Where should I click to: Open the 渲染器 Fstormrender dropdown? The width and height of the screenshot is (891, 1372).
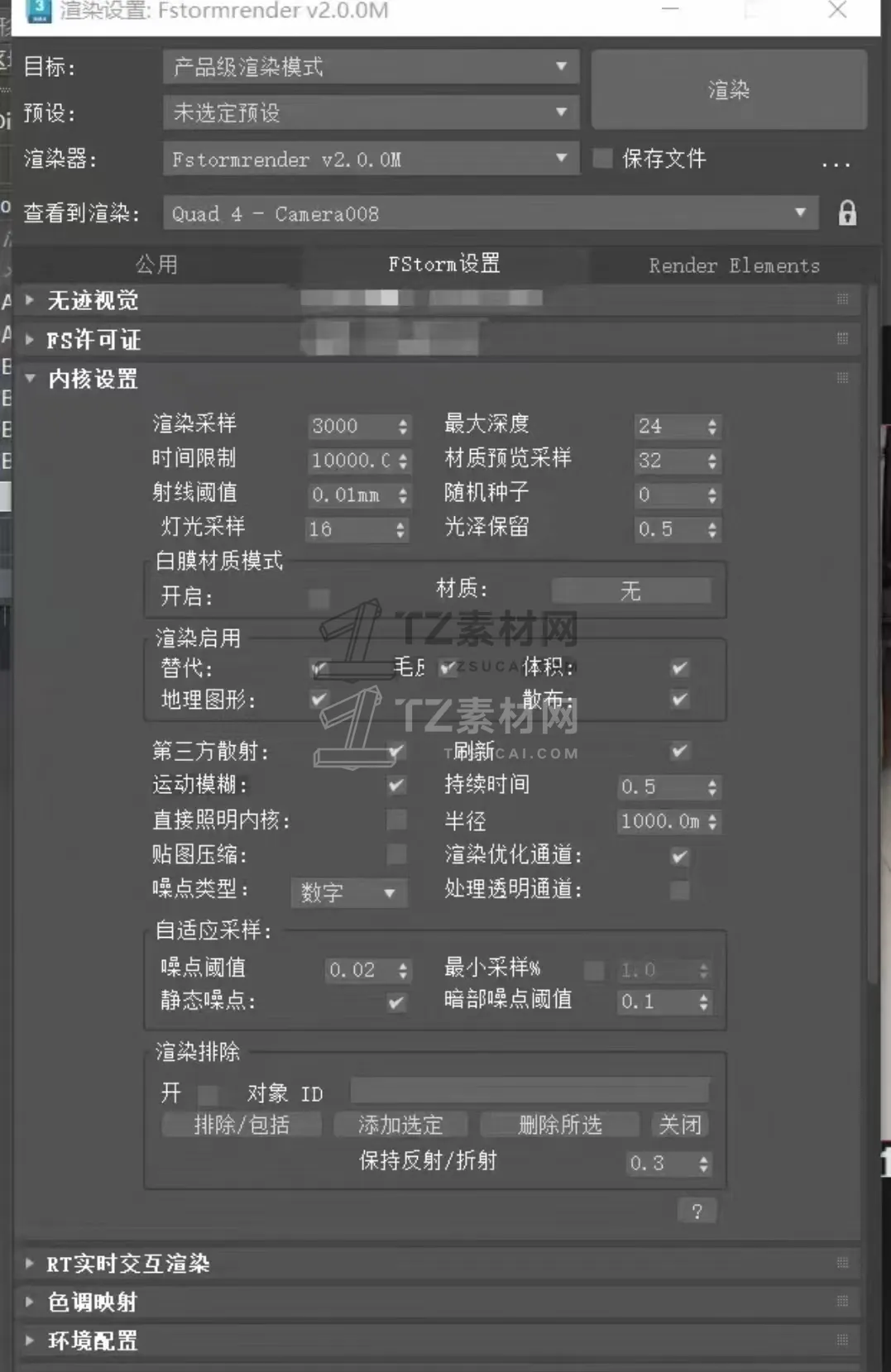(371, 159)
